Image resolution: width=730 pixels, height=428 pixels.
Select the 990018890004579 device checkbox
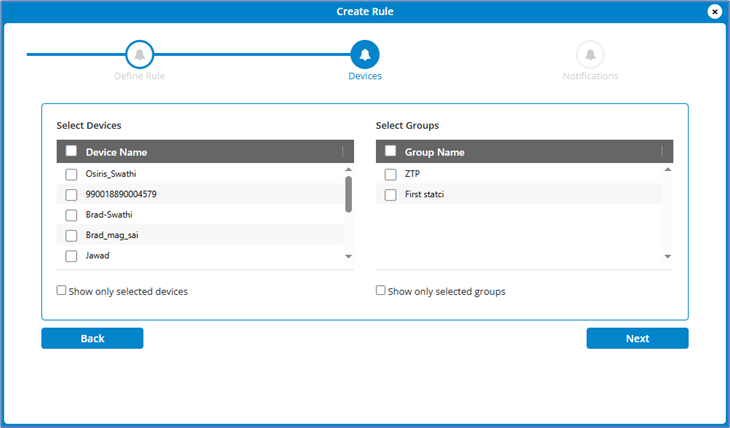(x=71, y=194)
